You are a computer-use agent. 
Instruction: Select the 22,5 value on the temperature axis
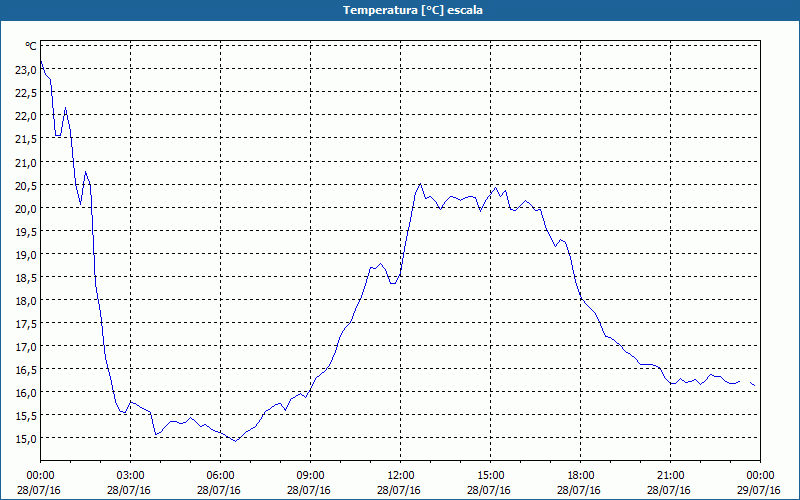pos(26,93)
